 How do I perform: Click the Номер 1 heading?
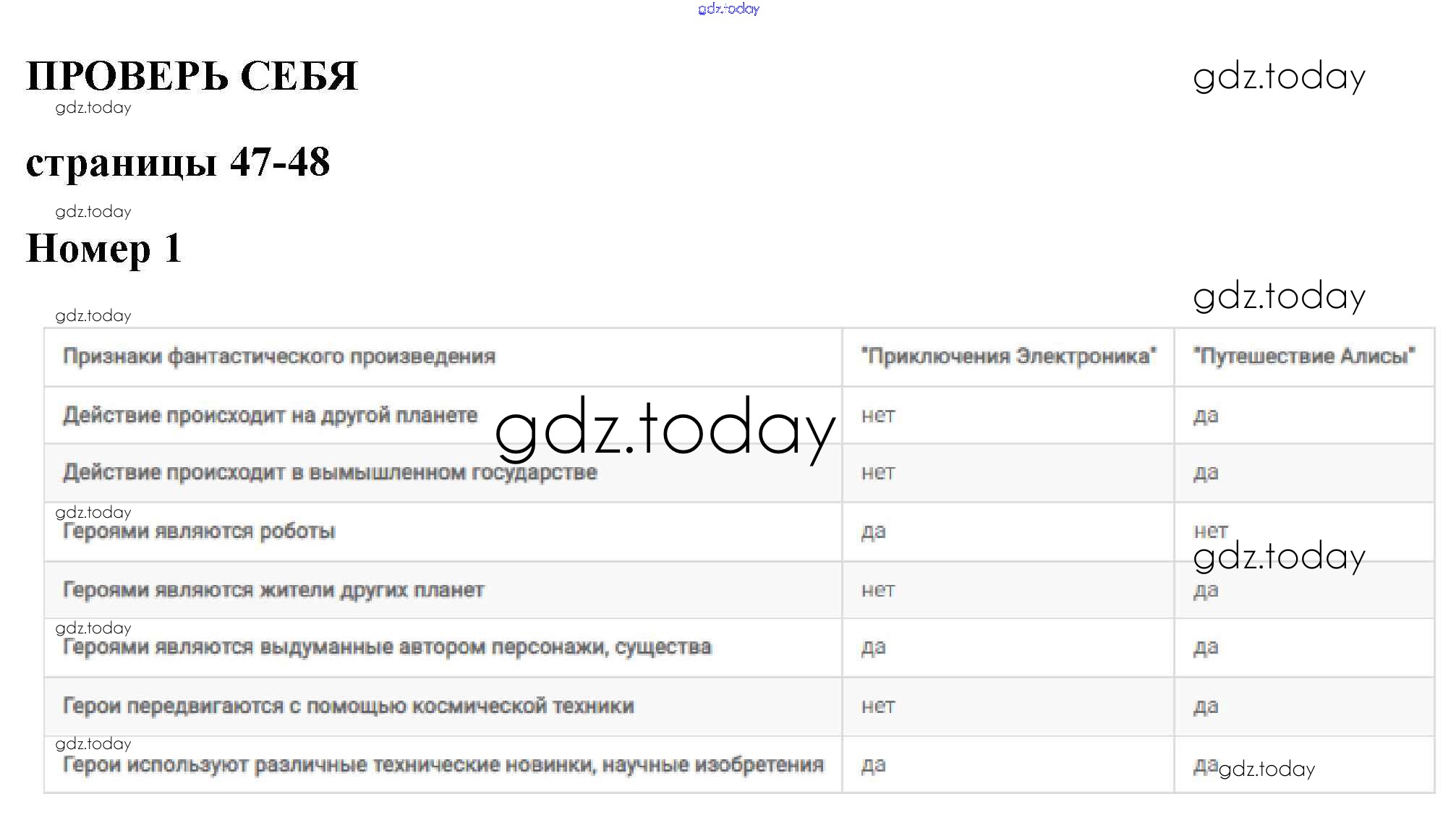(103, 248)
